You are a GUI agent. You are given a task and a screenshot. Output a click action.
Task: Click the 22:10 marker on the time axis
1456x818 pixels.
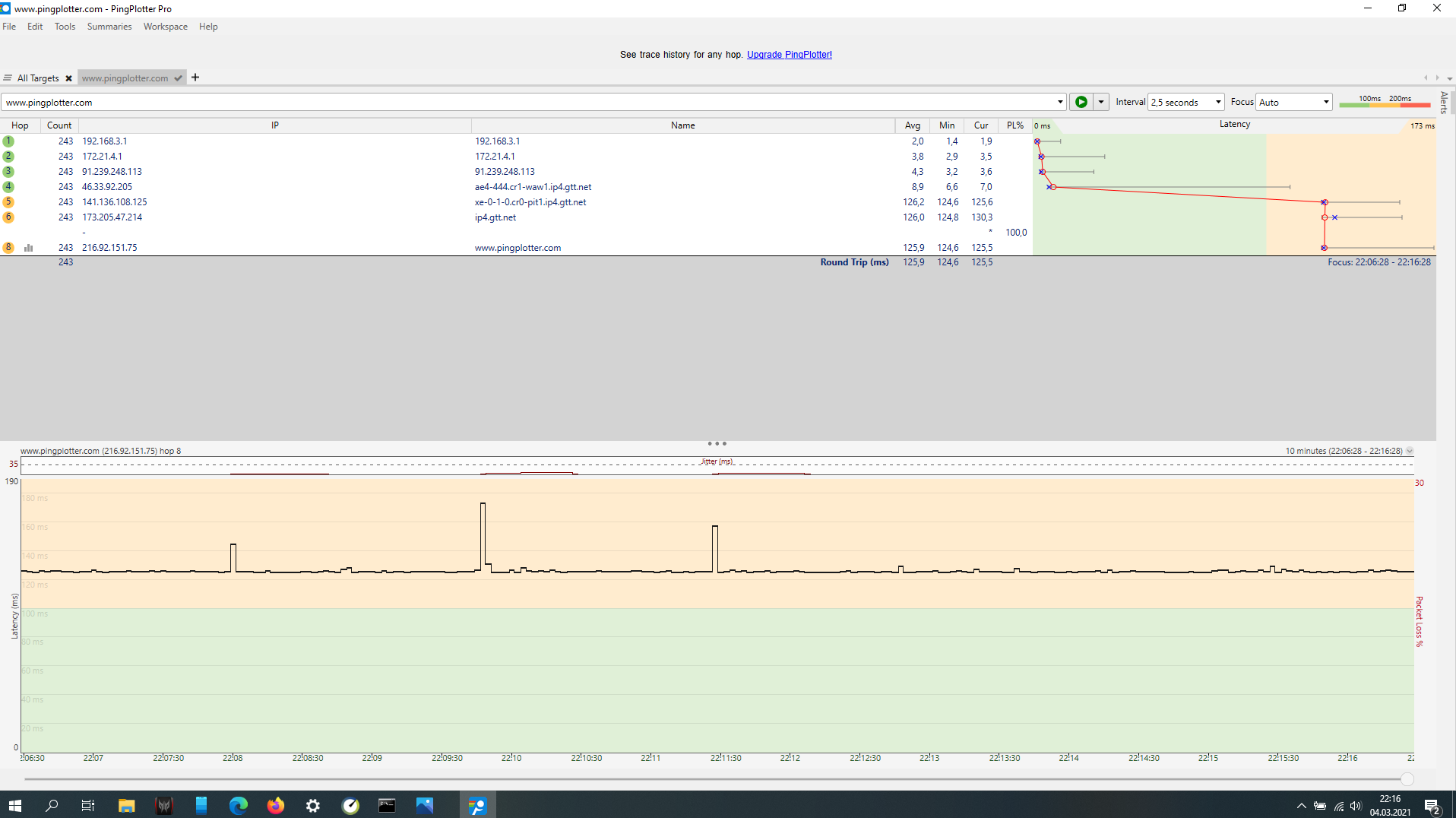click(511, 758)
